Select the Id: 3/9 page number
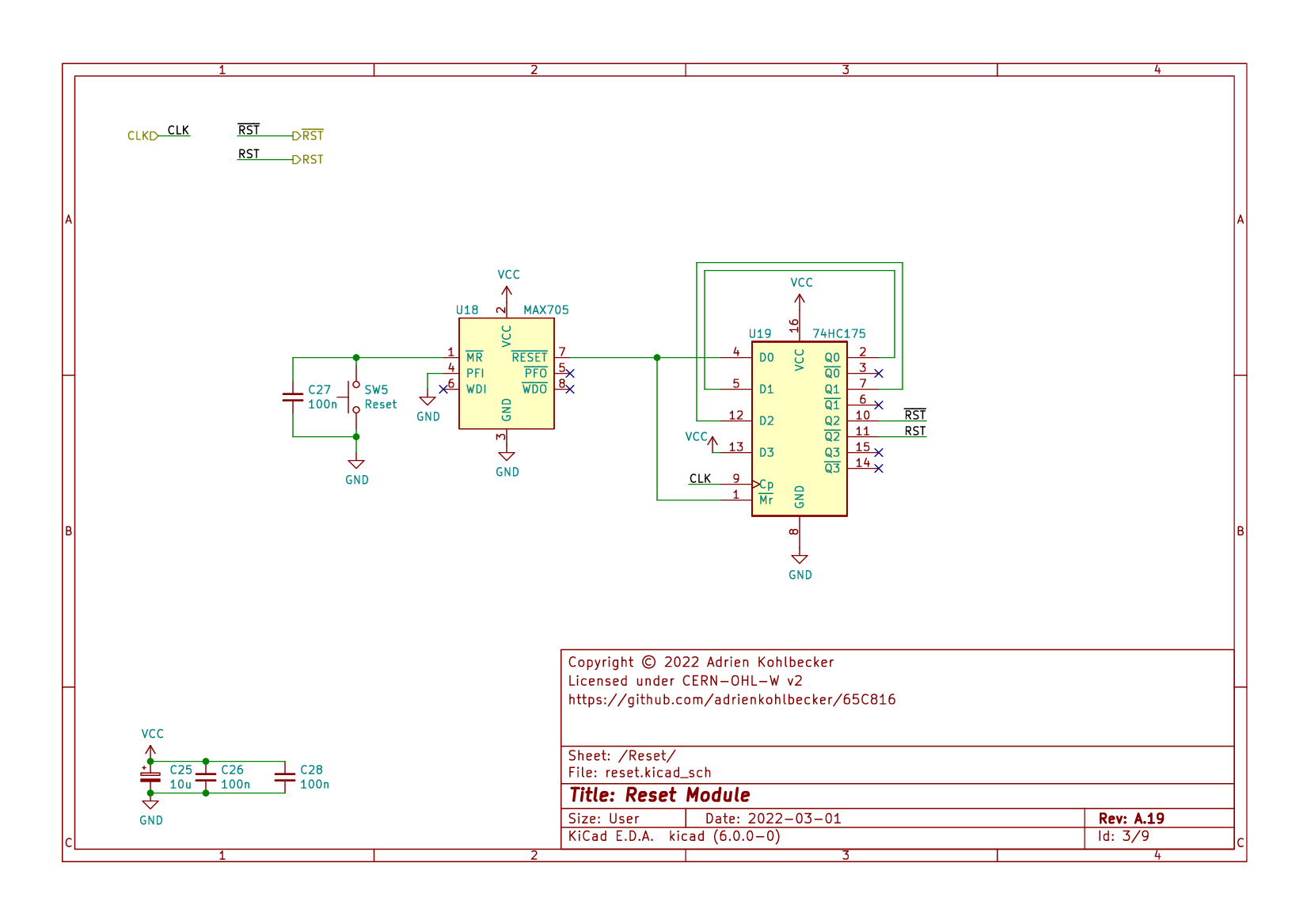 (1123, 836)
